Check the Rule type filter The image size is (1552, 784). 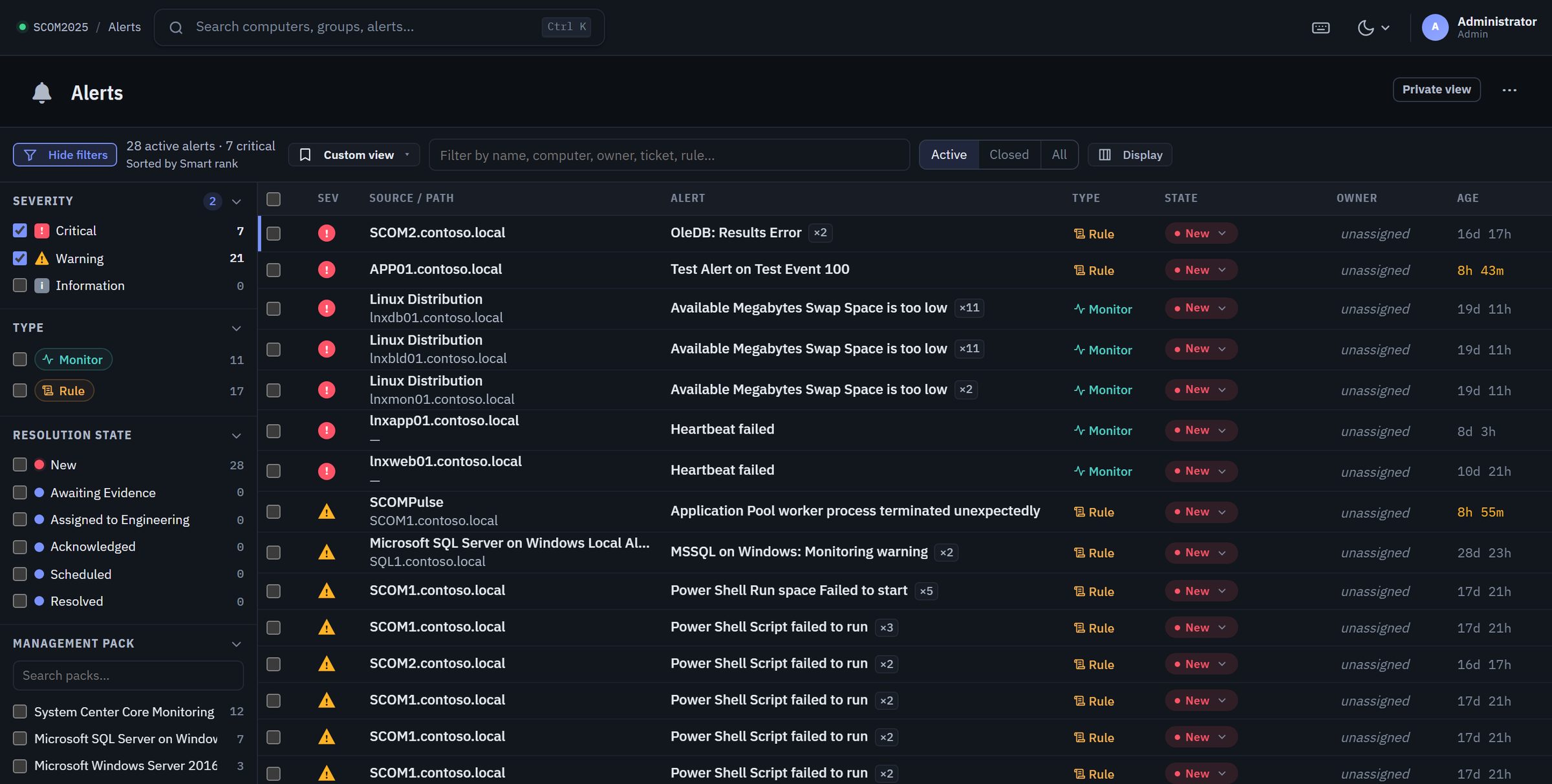click(x=20, y=390)
